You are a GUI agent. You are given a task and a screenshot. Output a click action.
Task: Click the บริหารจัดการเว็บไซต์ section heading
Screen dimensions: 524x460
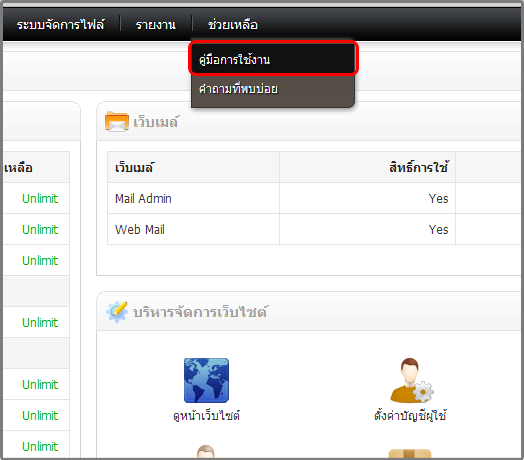[x=200, y=312]
